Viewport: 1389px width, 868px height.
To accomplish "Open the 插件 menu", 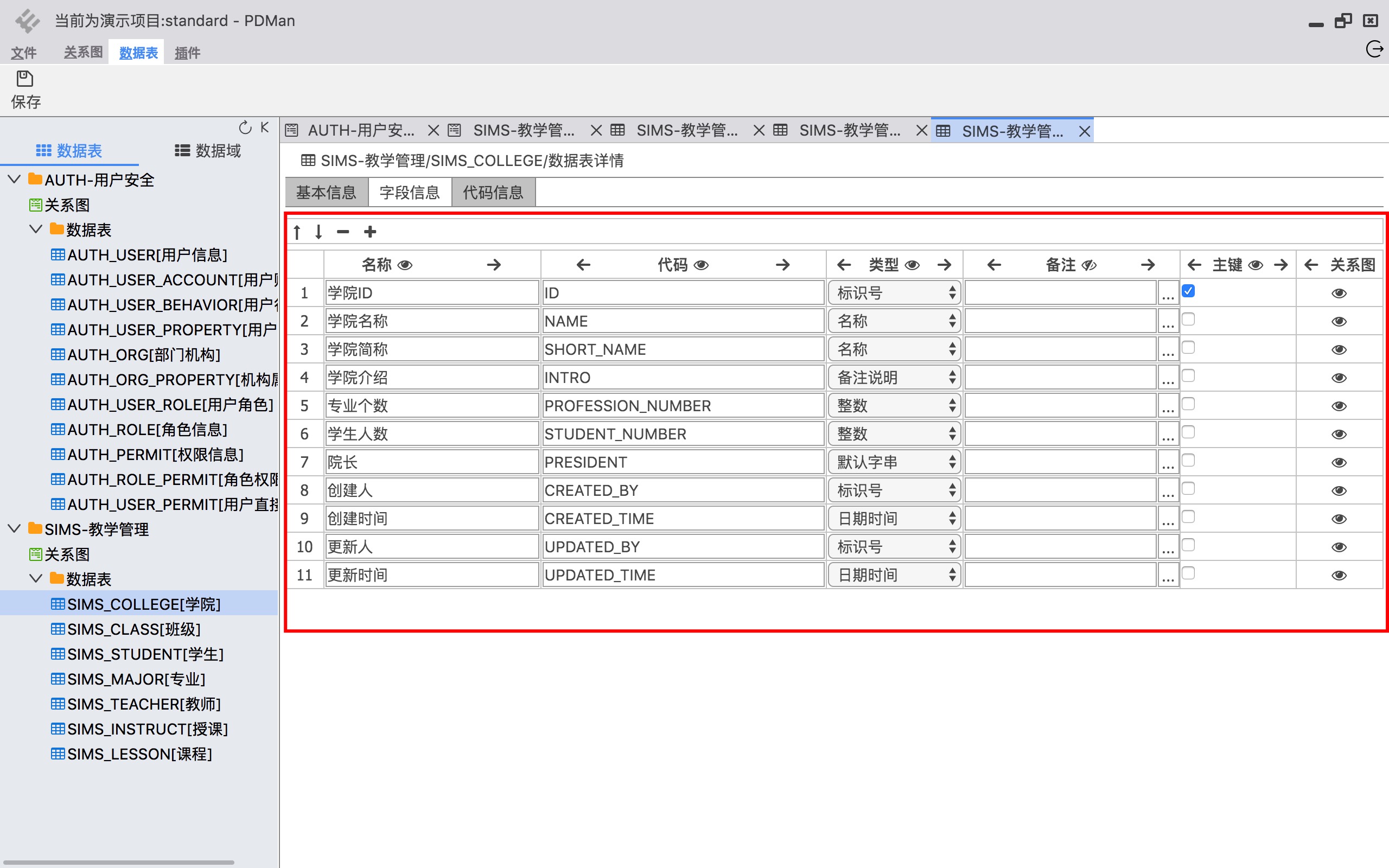I will pos(187,53).
